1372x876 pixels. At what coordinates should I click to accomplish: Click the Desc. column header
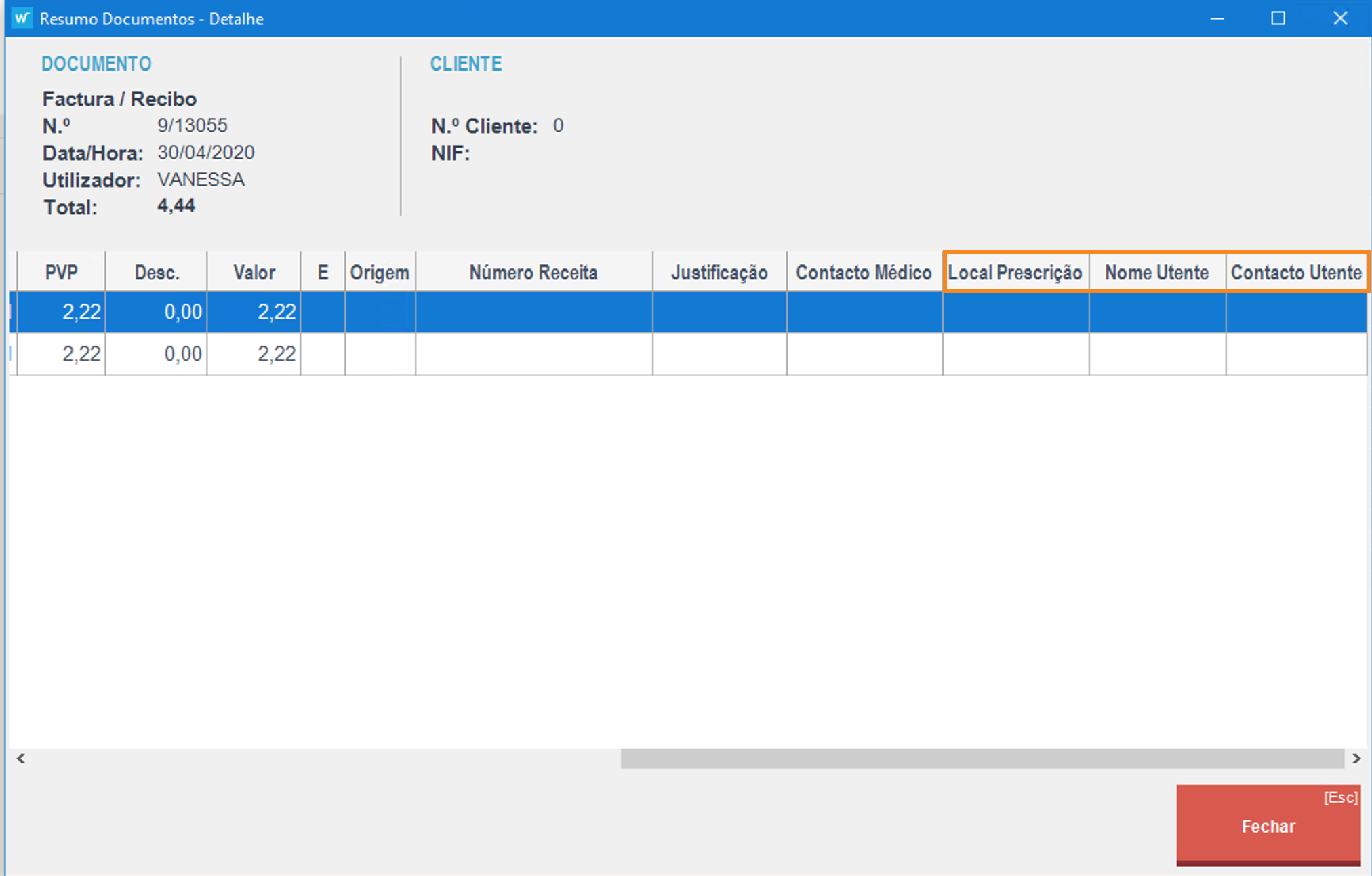coord(157,273)
